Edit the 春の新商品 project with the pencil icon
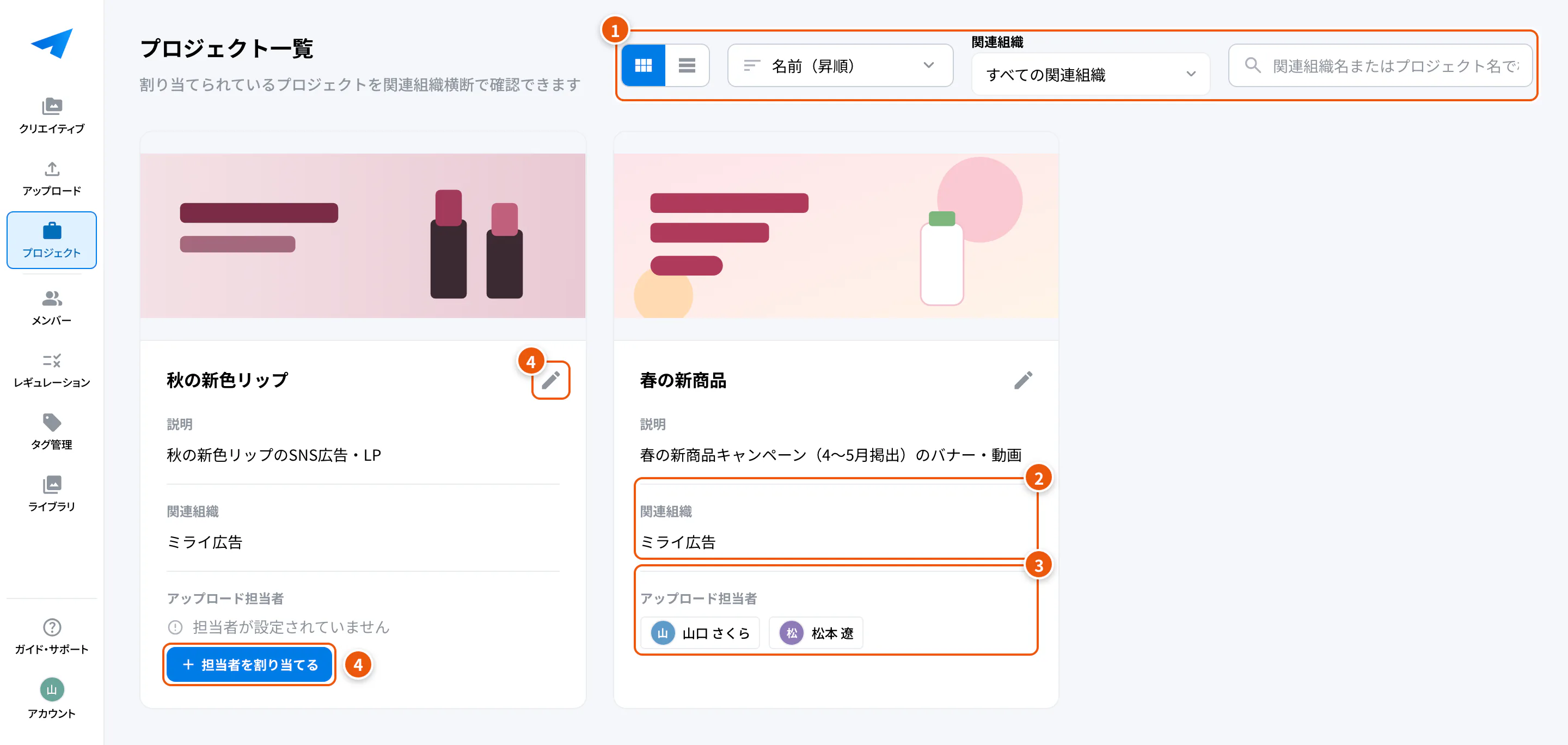 coord(1023,381)
